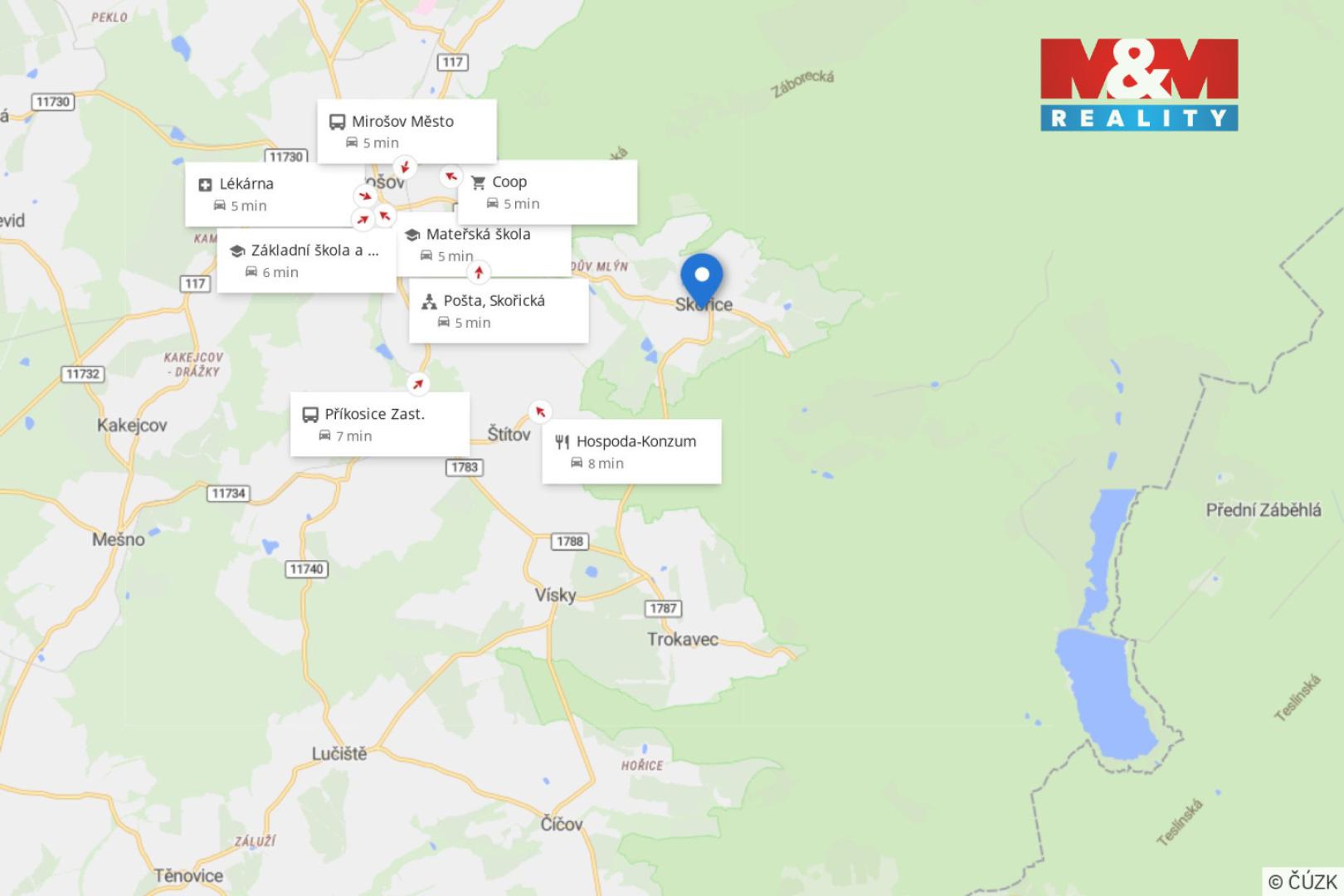Viewport: 1344px width, 896px height.
Task: Click the pharmacy cross icon beside Lékárna
Action: click(x=205, y=185)
